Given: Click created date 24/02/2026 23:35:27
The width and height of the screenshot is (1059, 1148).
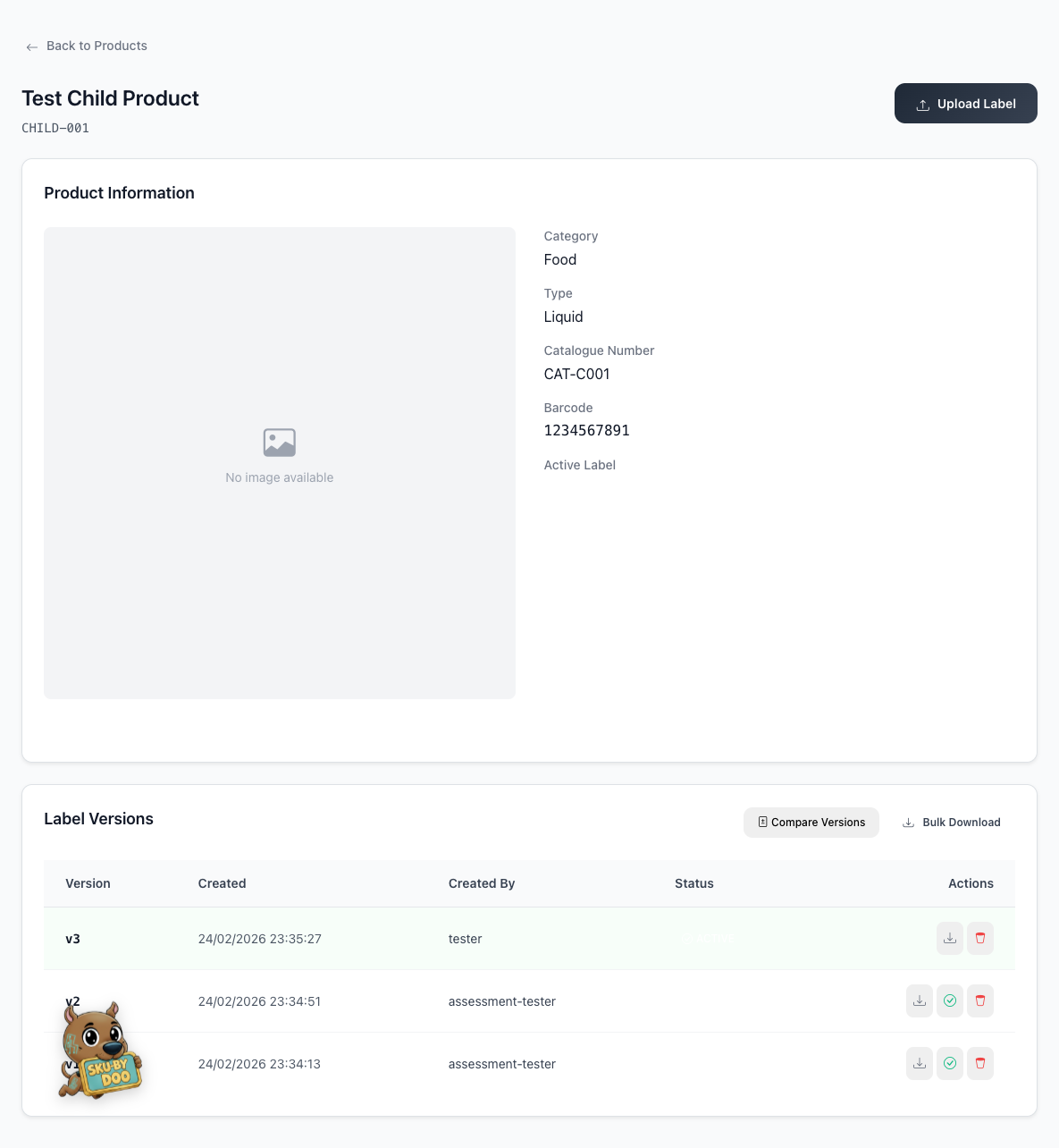Looking at the screenshot, I should (260, 939).
